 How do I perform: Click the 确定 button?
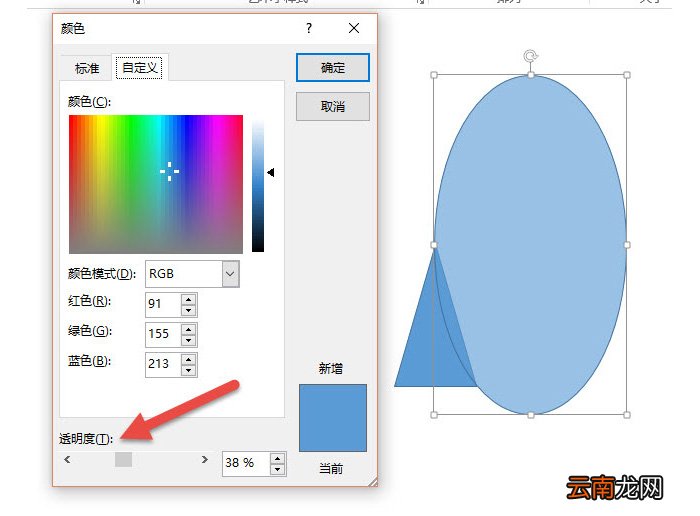333,67
